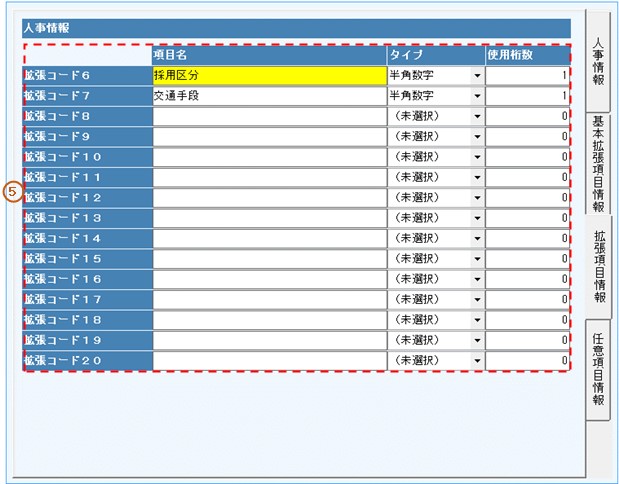Click digits field for 拡張コード15
Image resolution: width=619 pixels, height=484 pixels.
coord(528,259)
